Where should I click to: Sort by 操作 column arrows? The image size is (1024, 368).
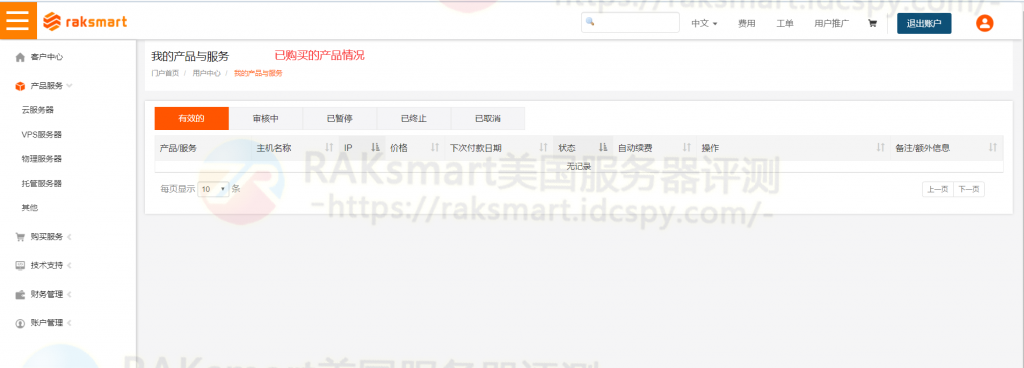click(881, 148)
